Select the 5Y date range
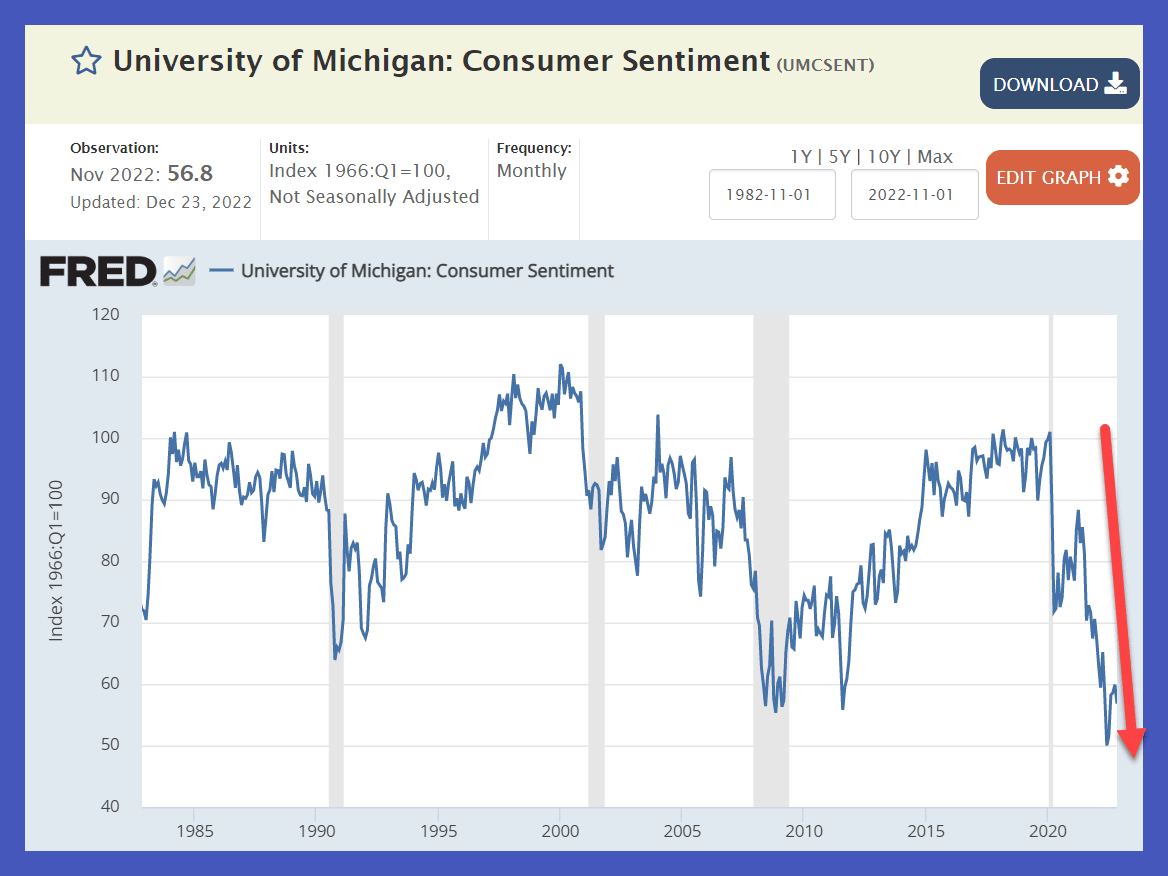This screenshot has width=1168, height=876. tap(839, 157)
